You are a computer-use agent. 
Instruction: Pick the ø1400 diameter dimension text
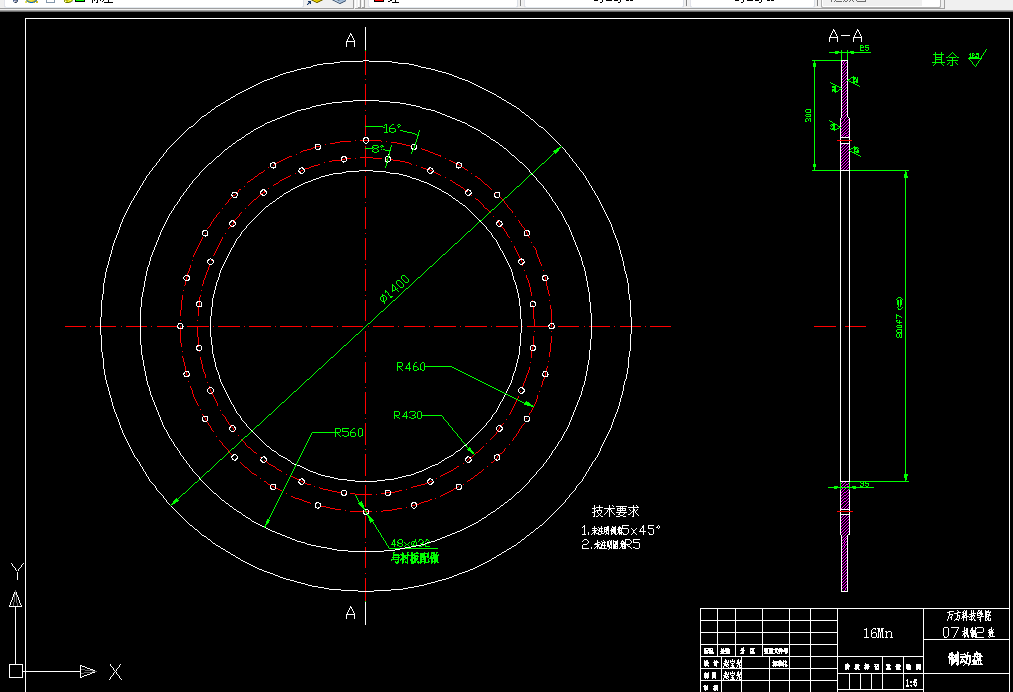pos(395,289)
